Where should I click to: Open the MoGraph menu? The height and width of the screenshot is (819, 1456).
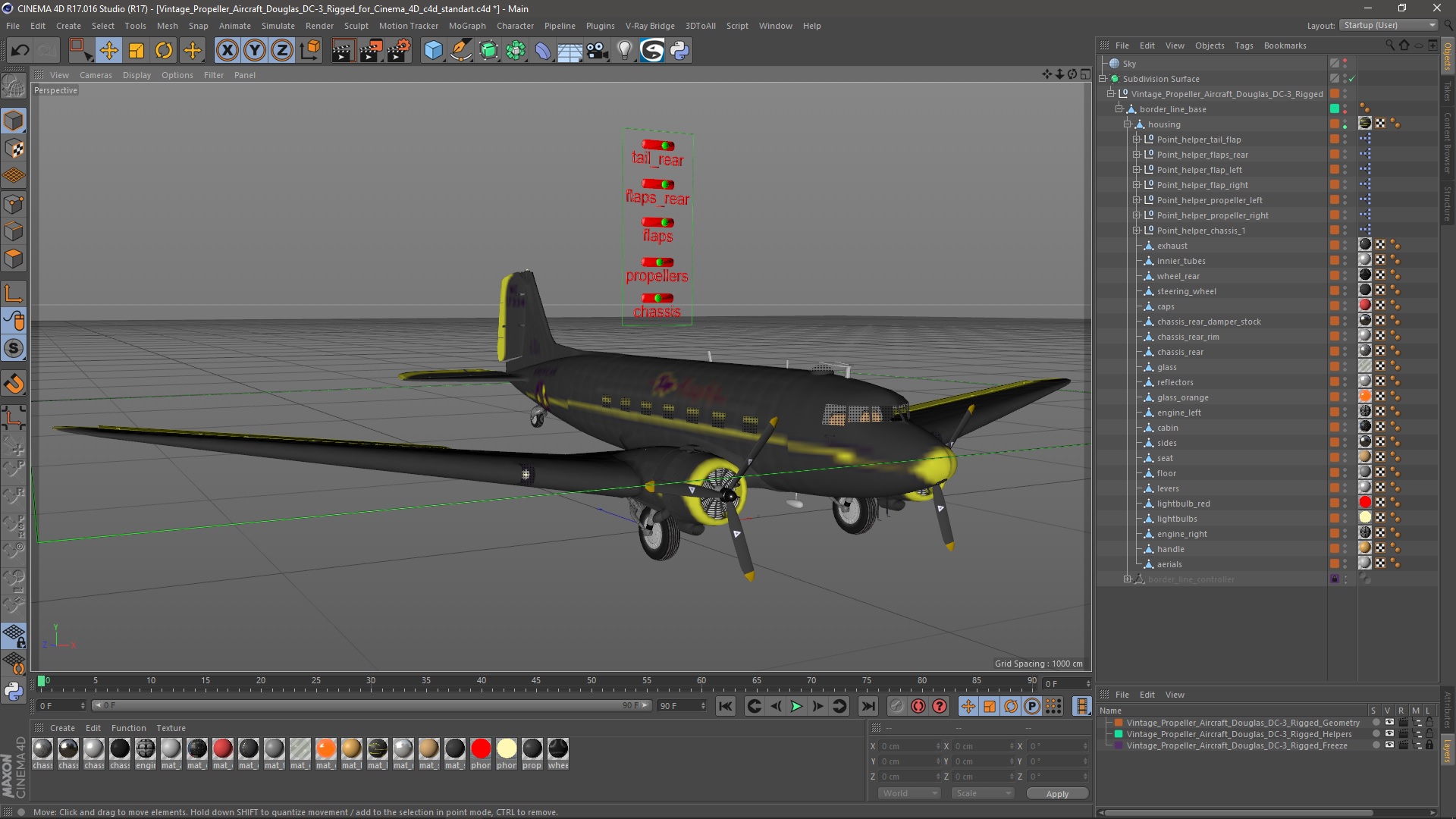[x=467, y=26]
